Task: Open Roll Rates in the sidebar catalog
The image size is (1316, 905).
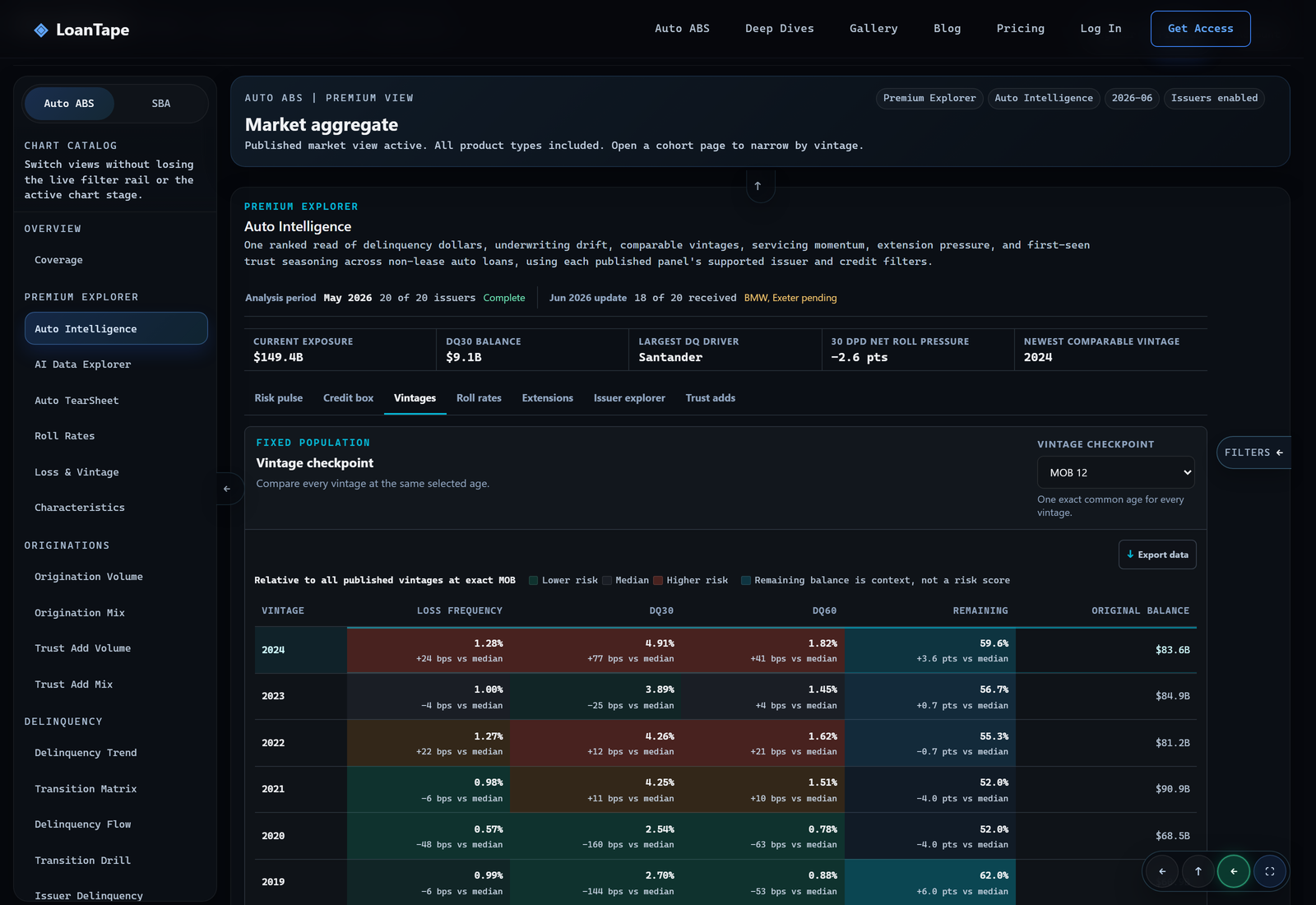Action: [116, 436]
